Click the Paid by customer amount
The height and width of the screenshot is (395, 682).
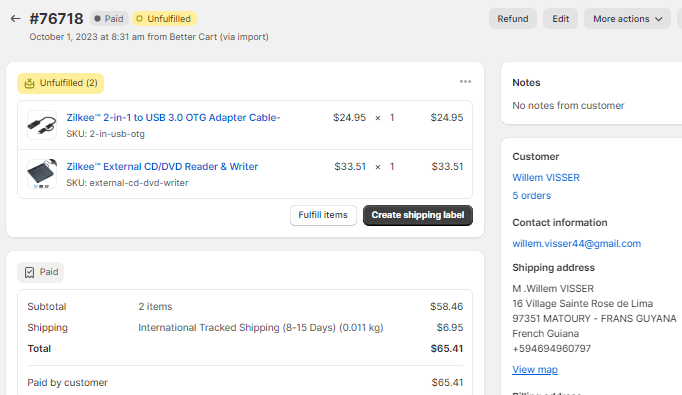pos(447,383)
